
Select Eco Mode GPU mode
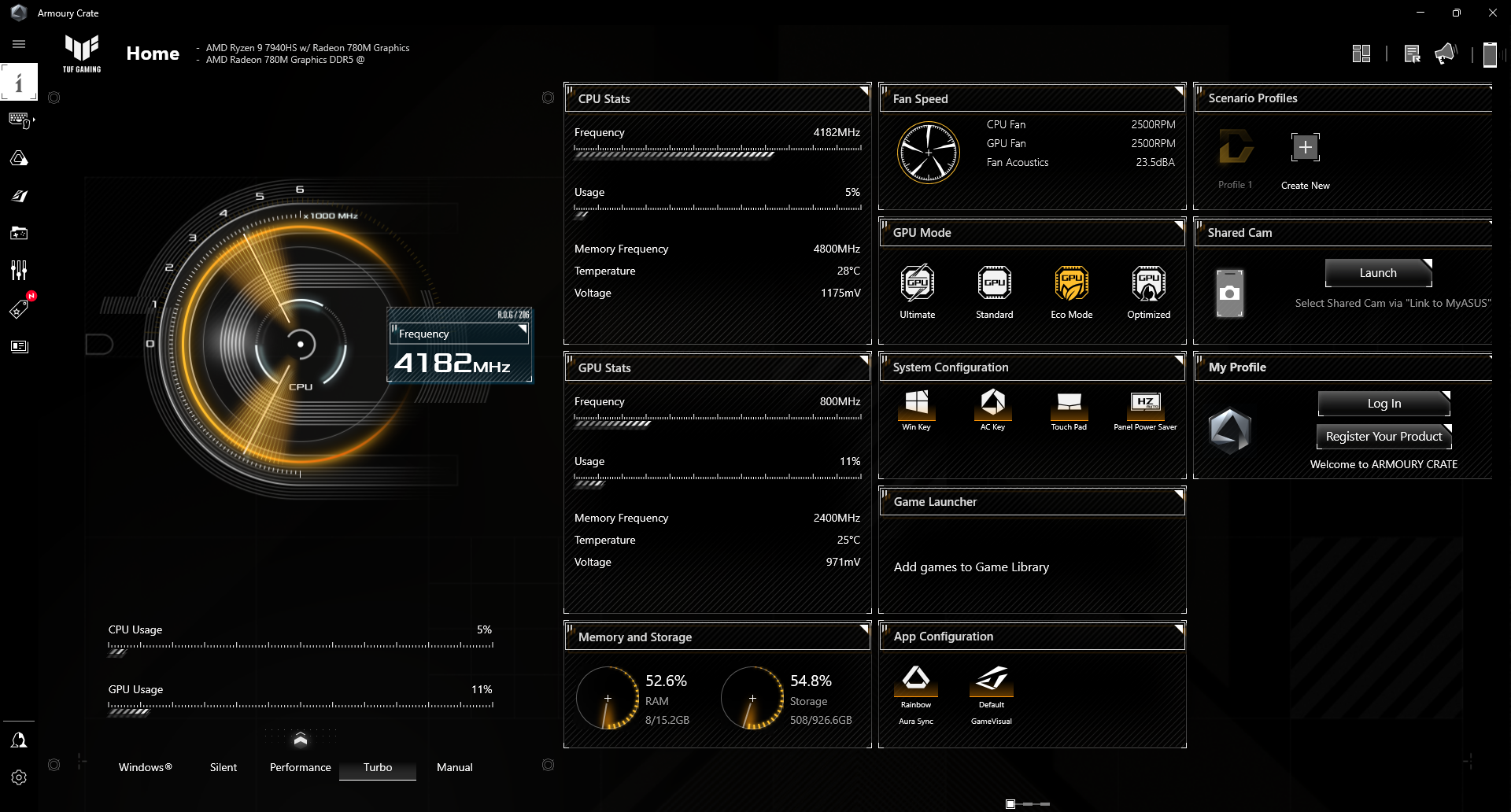(1072, 293)
